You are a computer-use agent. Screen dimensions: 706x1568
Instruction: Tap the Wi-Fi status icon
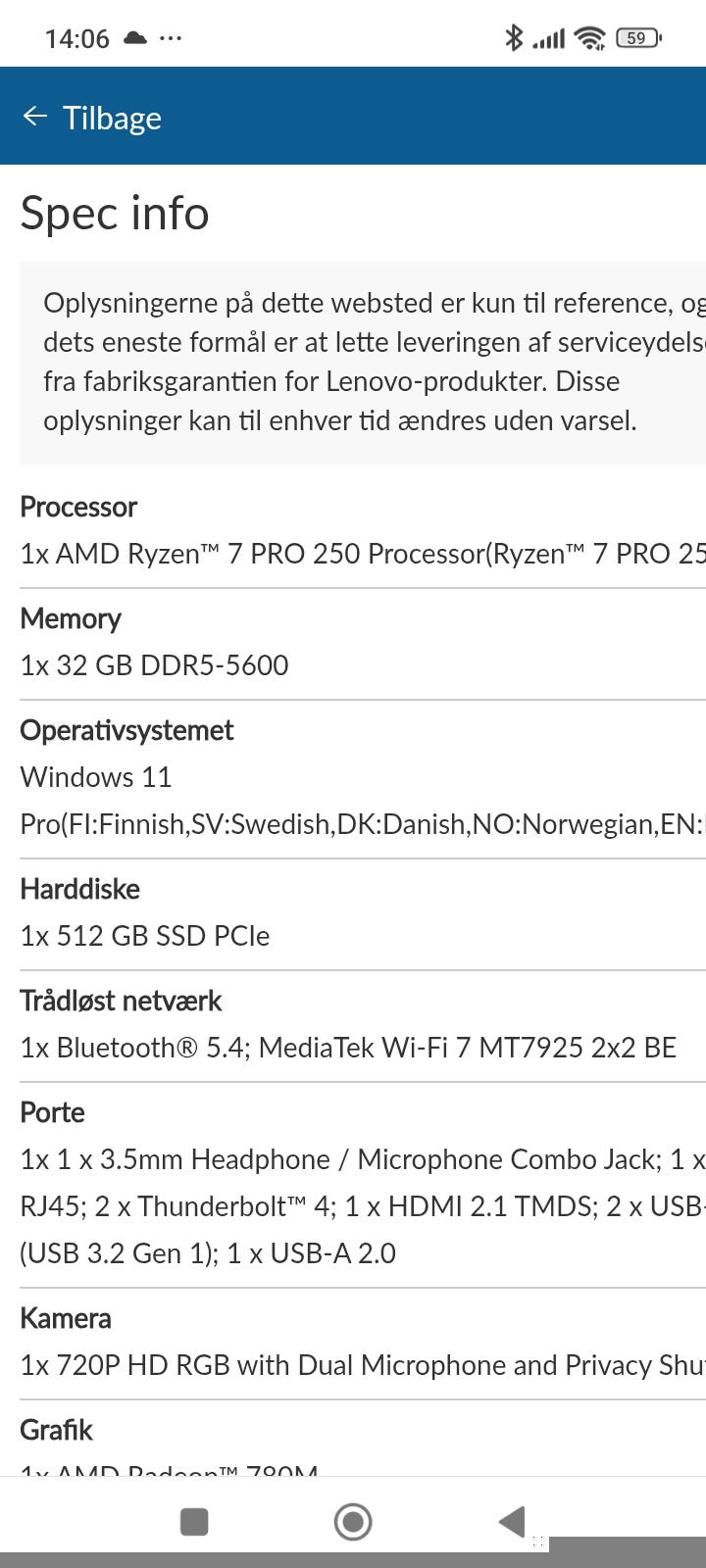click(x=590, y=38)
